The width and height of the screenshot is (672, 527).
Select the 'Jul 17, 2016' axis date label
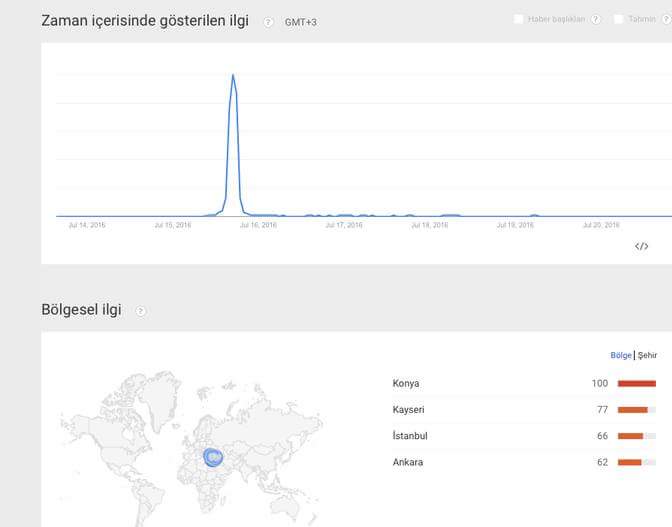click(x=344, y=225)
